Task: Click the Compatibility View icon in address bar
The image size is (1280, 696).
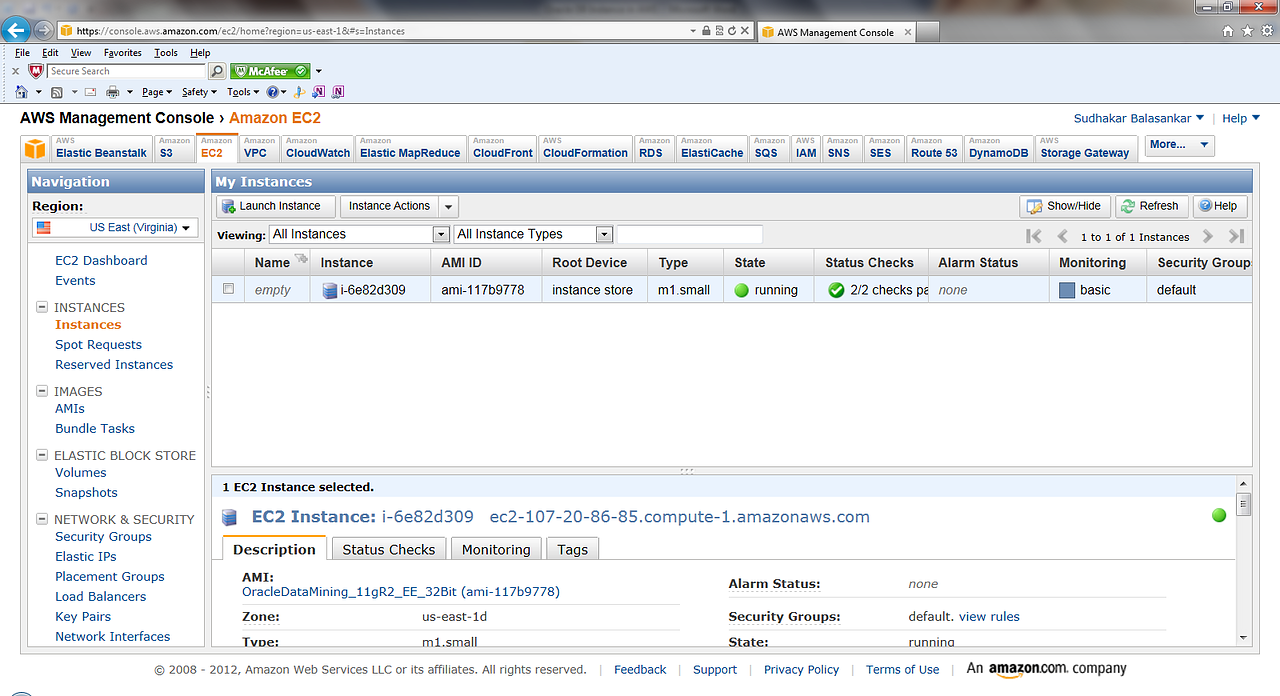Action: pyautogui.click(x=720, y=31)
